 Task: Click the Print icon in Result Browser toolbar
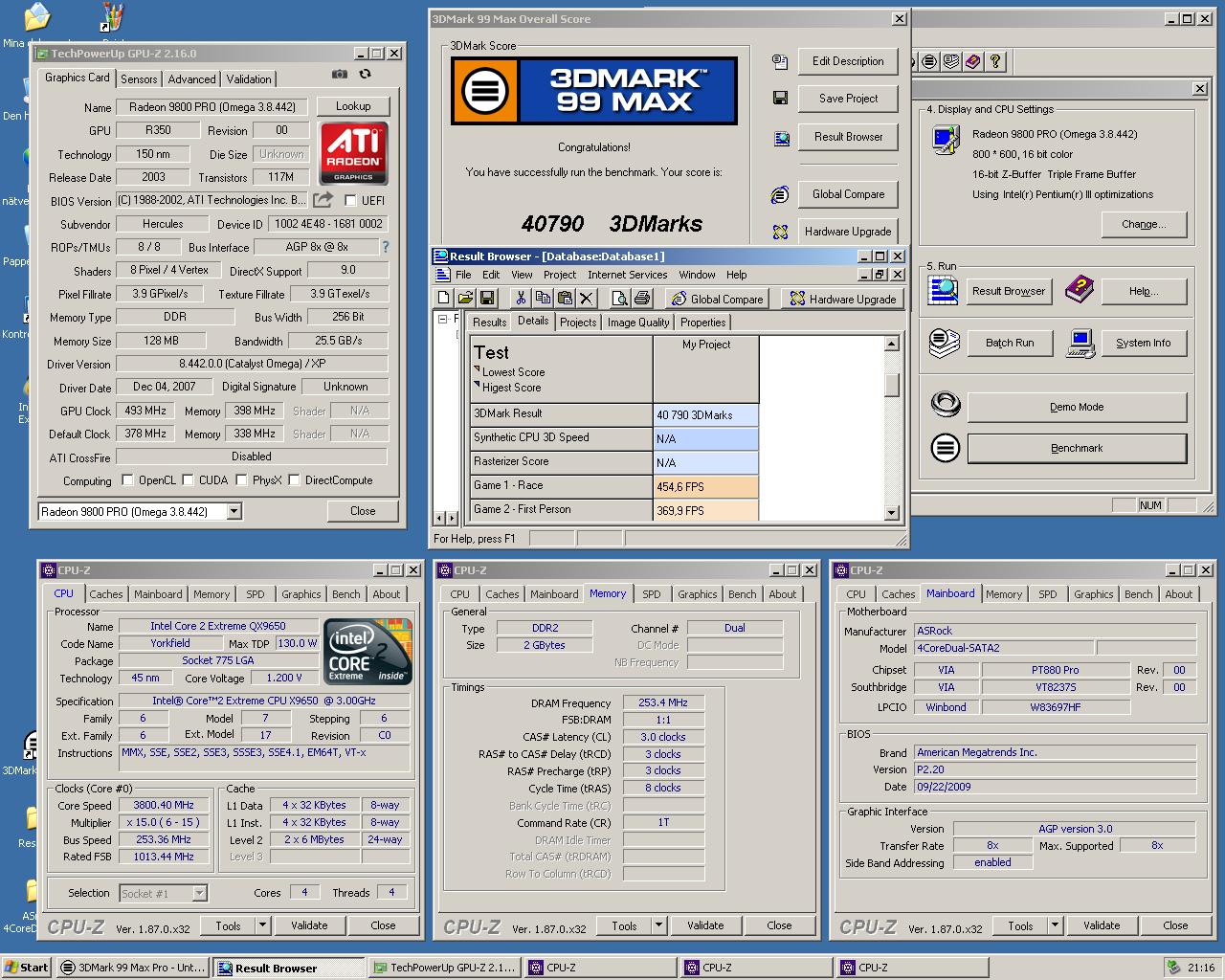pos(641,299)
